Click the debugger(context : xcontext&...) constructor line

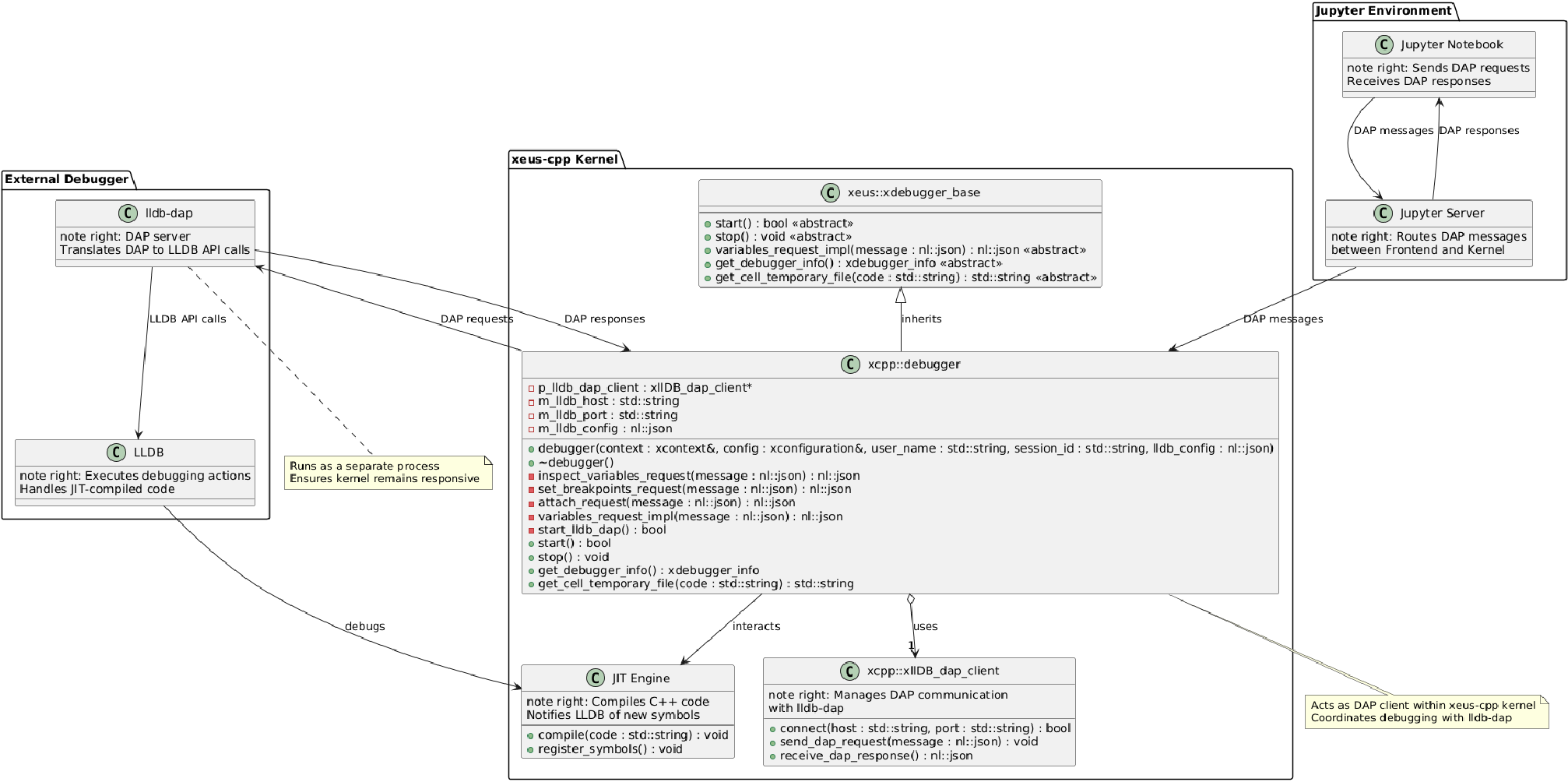905,449
